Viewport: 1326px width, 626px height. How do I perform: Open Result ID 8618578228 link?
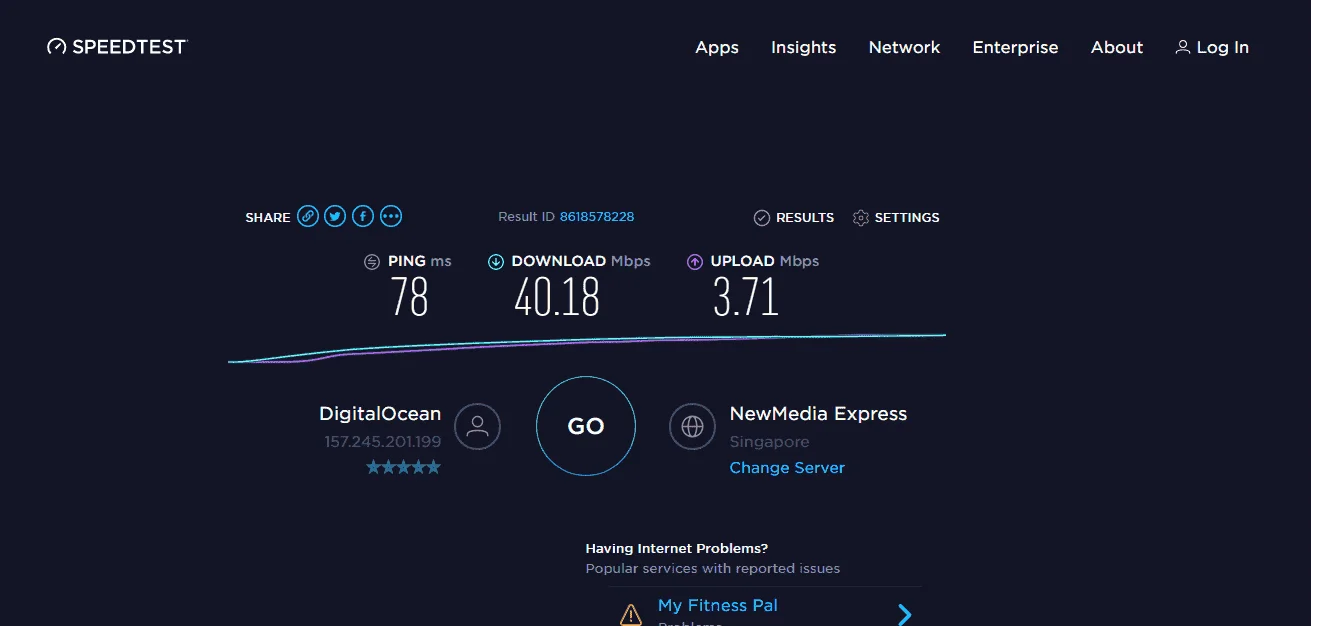(x=597, y=217)
